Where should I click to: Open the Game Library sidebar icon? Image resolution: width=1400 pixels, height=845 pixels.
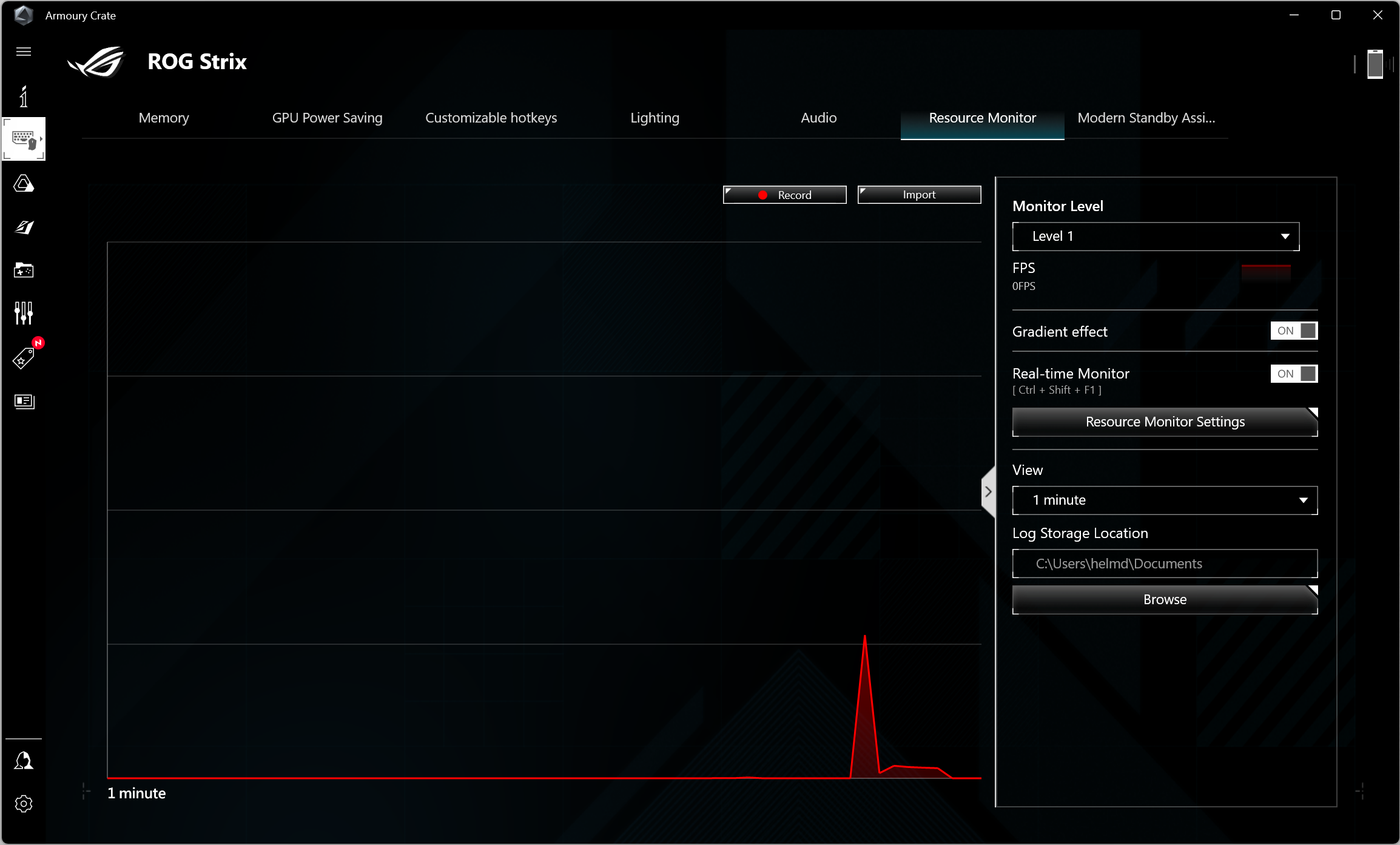tap(24, 270)
